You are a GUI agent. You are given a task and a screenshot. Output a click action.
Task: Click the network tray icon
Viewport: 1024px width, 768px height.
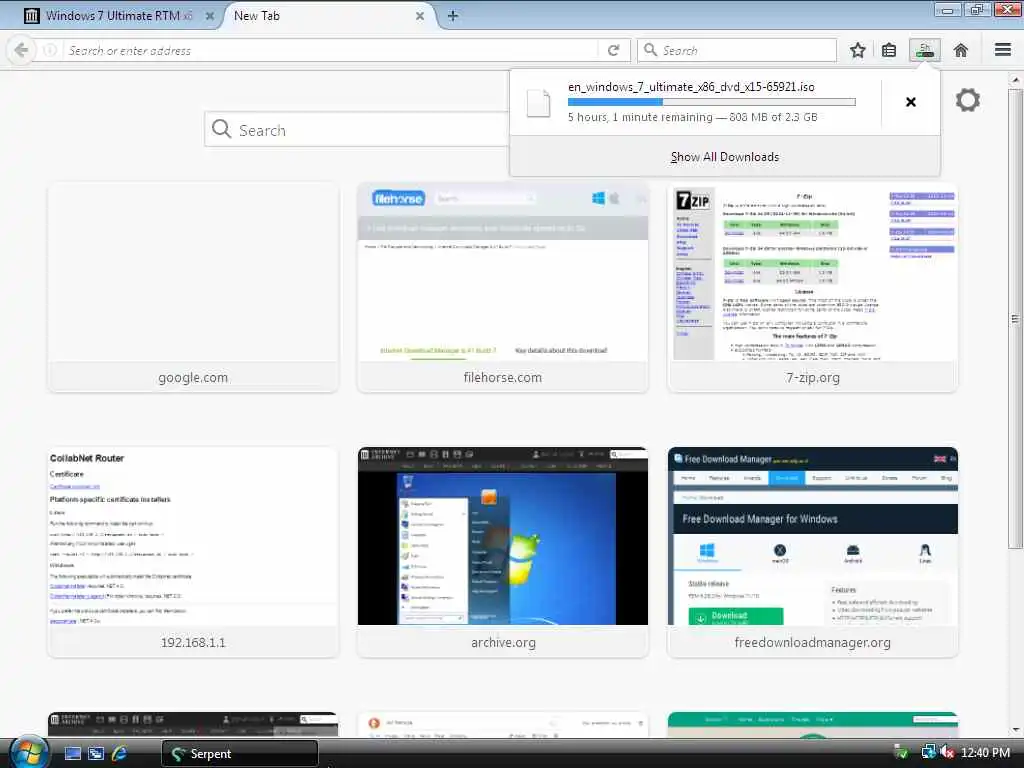coord(928,752)
